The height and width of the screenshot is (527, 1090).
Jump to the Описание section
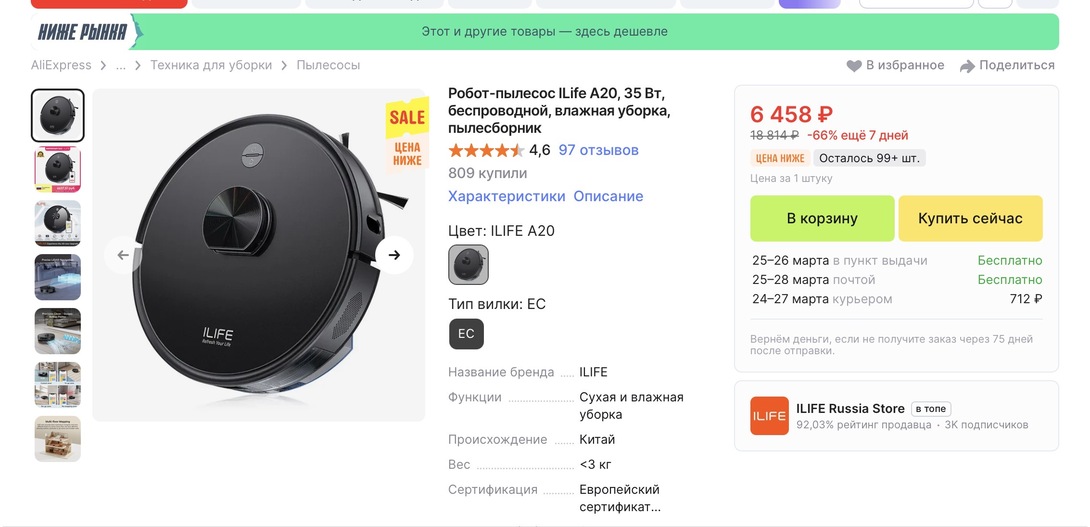click(608, 196)
